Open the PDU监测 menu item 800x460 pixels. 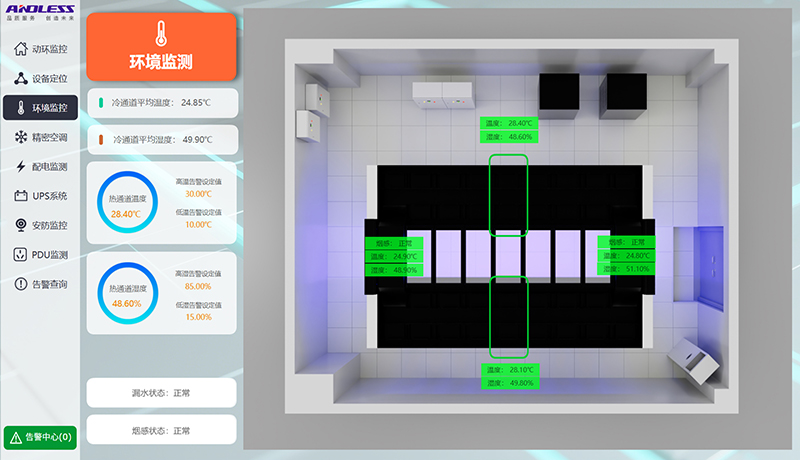[41, 255]
